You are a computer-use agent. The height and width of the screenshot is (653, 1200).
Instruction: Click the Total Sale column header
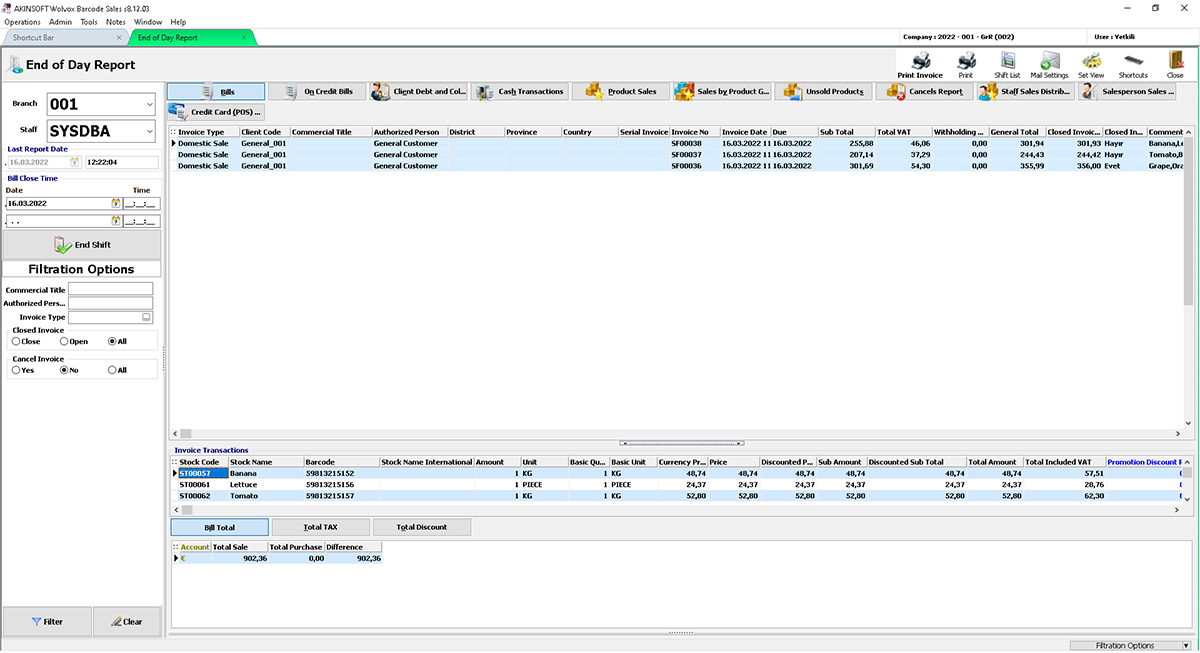click(239, 547)
